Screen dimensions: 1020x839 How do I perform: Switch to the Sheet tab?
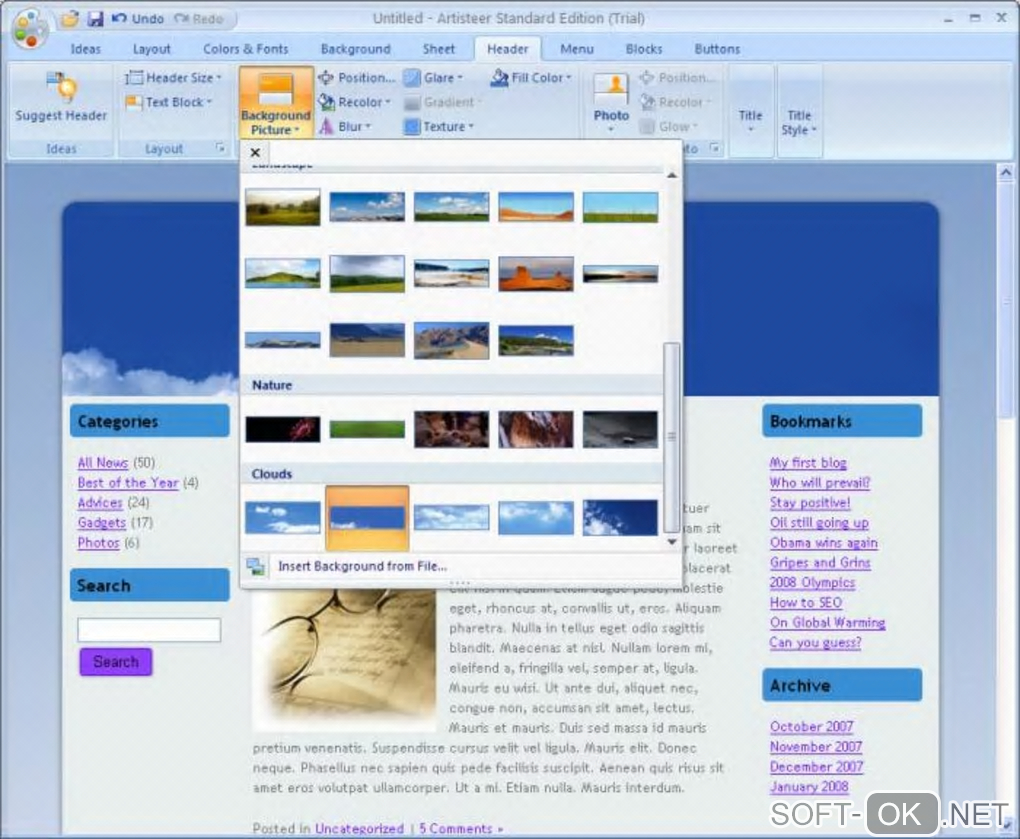coord(439,49)
